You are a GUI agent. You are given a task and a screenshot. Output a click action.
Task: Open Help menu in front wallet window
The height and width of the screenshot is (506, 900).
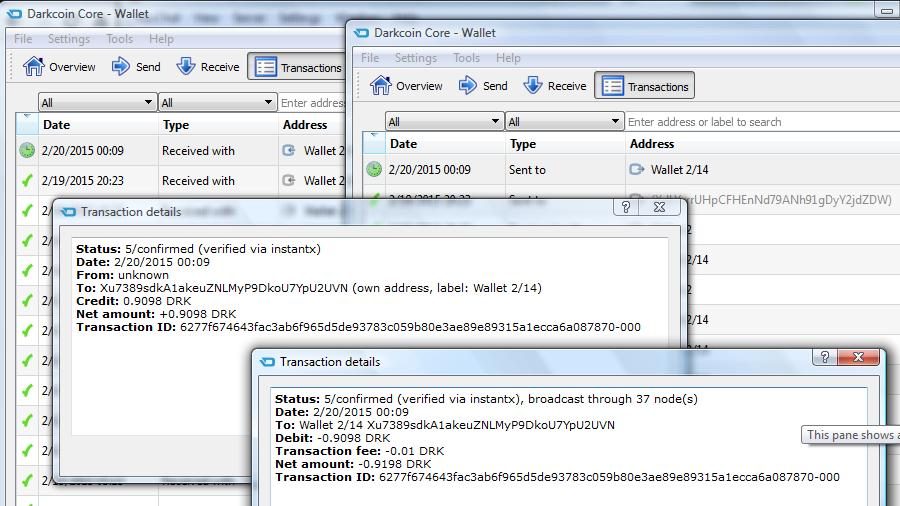[509, 58]
